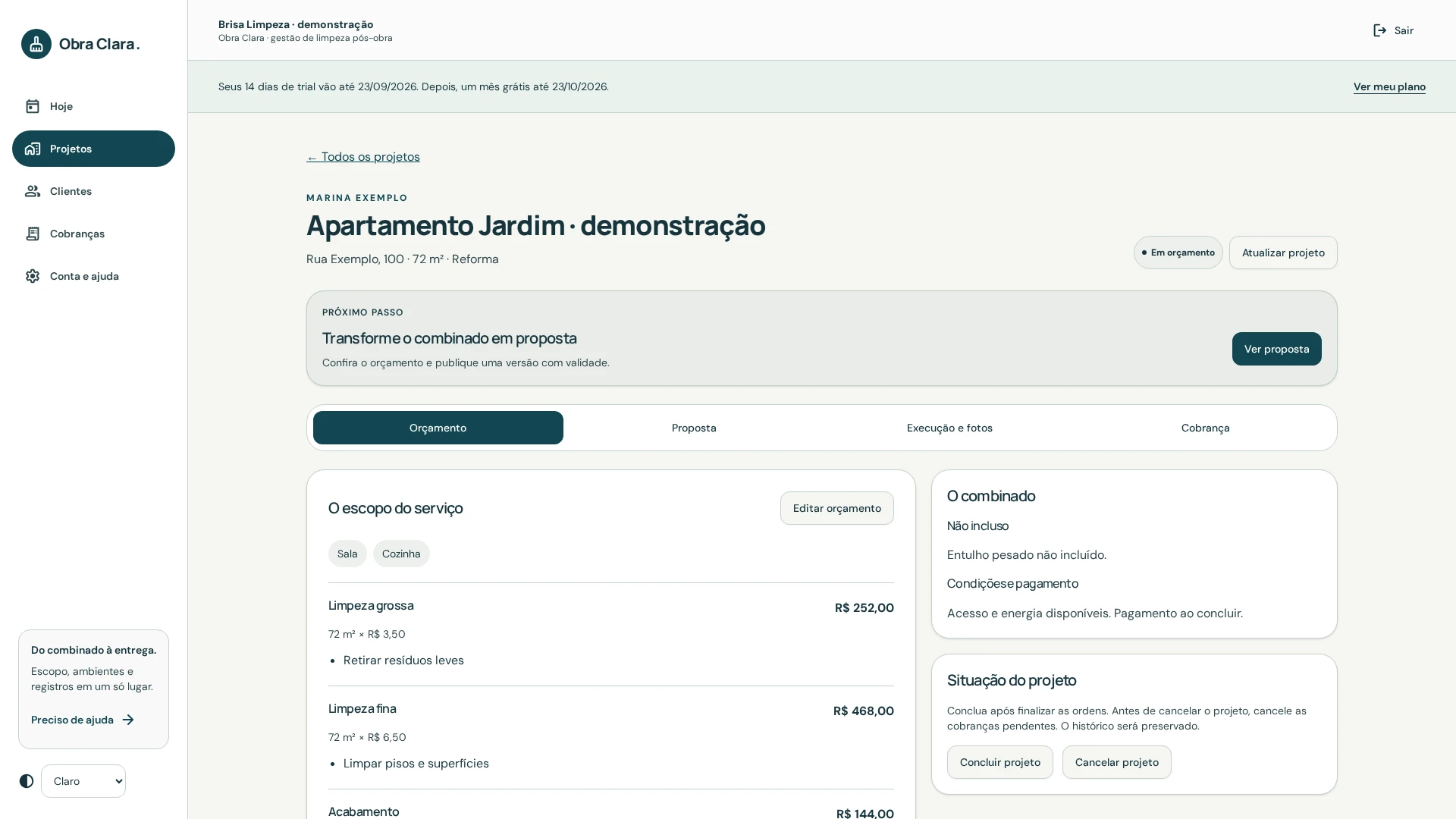
Task: Switch to the Proposta tab
Action: coord(694,428)
